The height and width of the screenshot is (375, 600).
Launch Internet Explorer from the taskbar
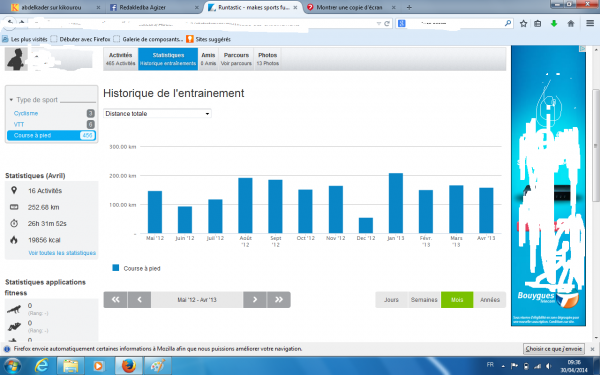[x=41, y=366]
